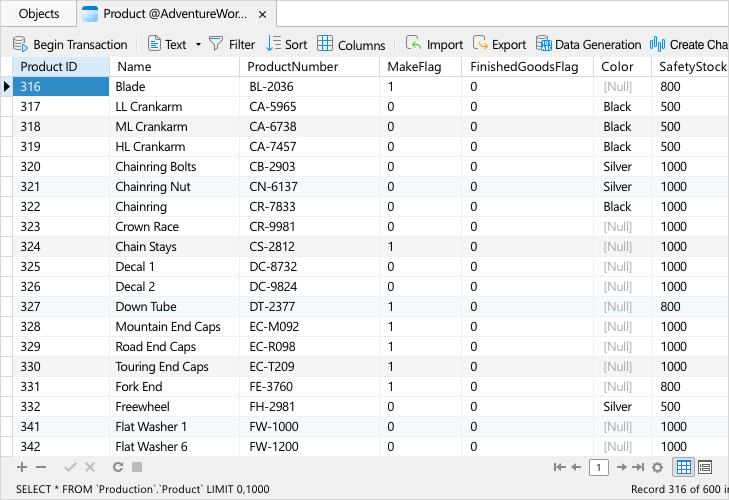Click the ProductNumber column header

(310, 67)
